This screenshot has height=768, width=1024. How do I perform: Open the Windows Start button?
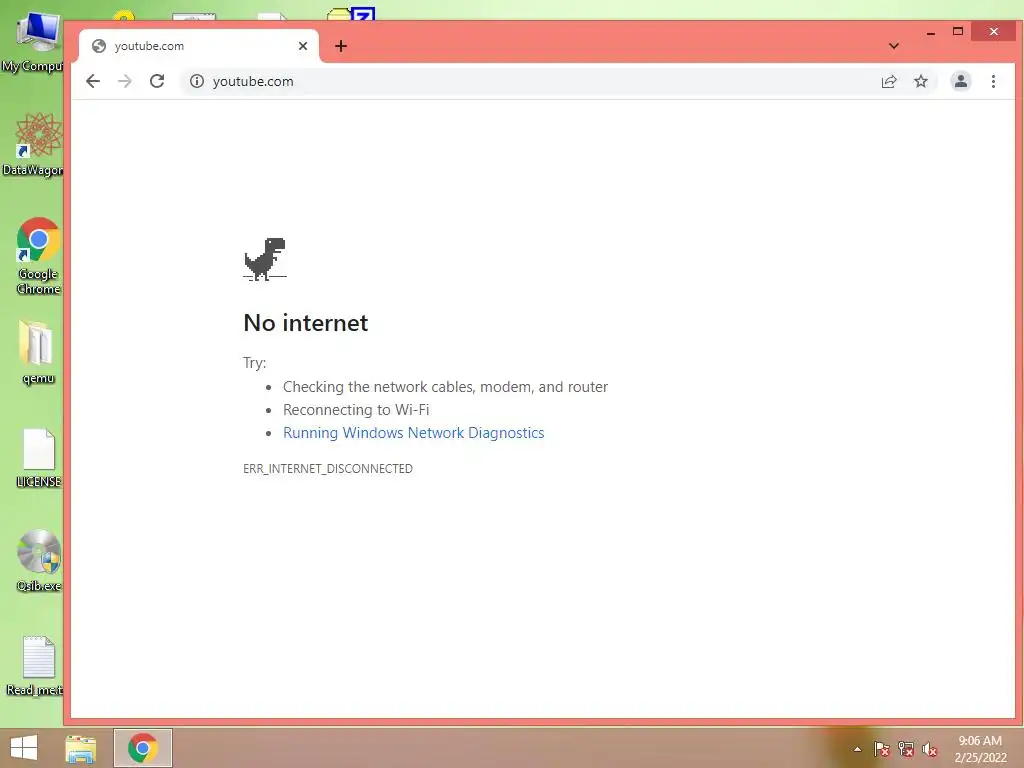(x=24, y=748)
